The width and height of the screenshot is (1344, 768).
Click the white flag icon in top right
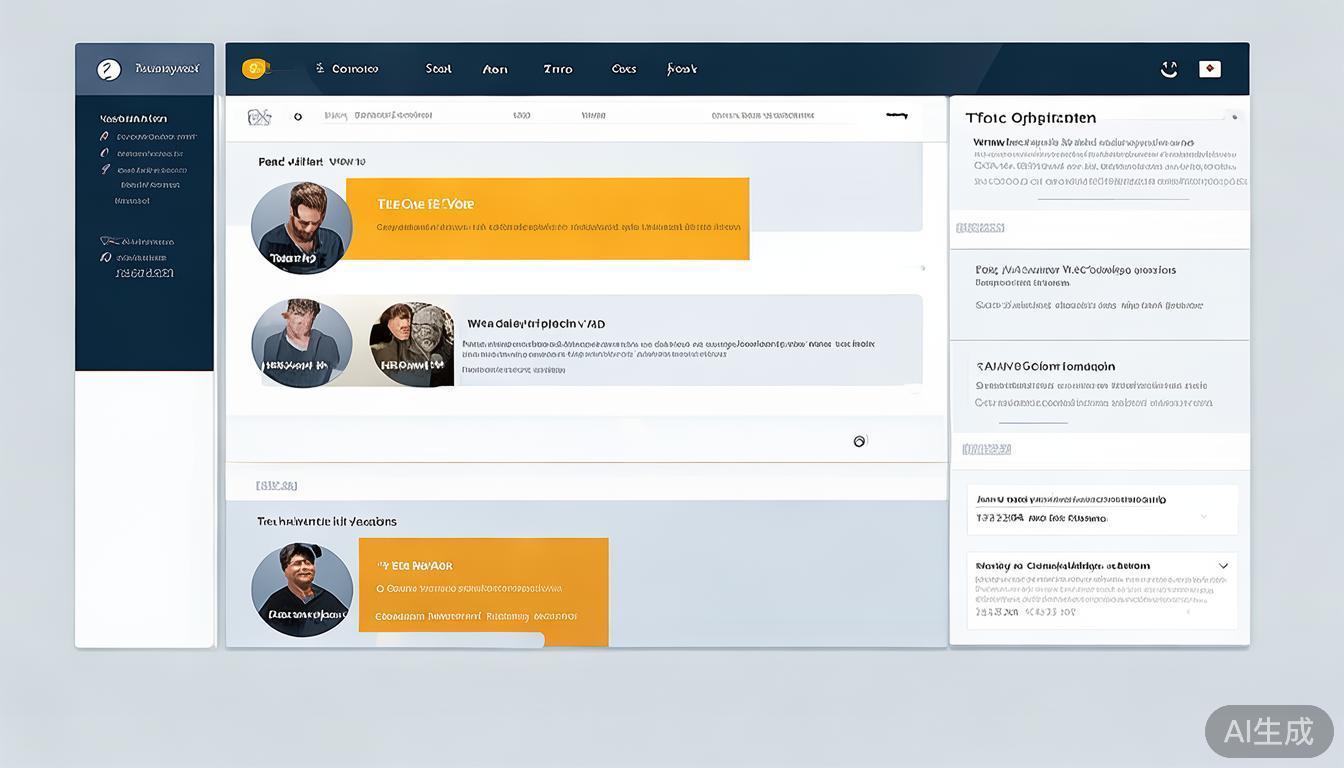[1210, 69]
